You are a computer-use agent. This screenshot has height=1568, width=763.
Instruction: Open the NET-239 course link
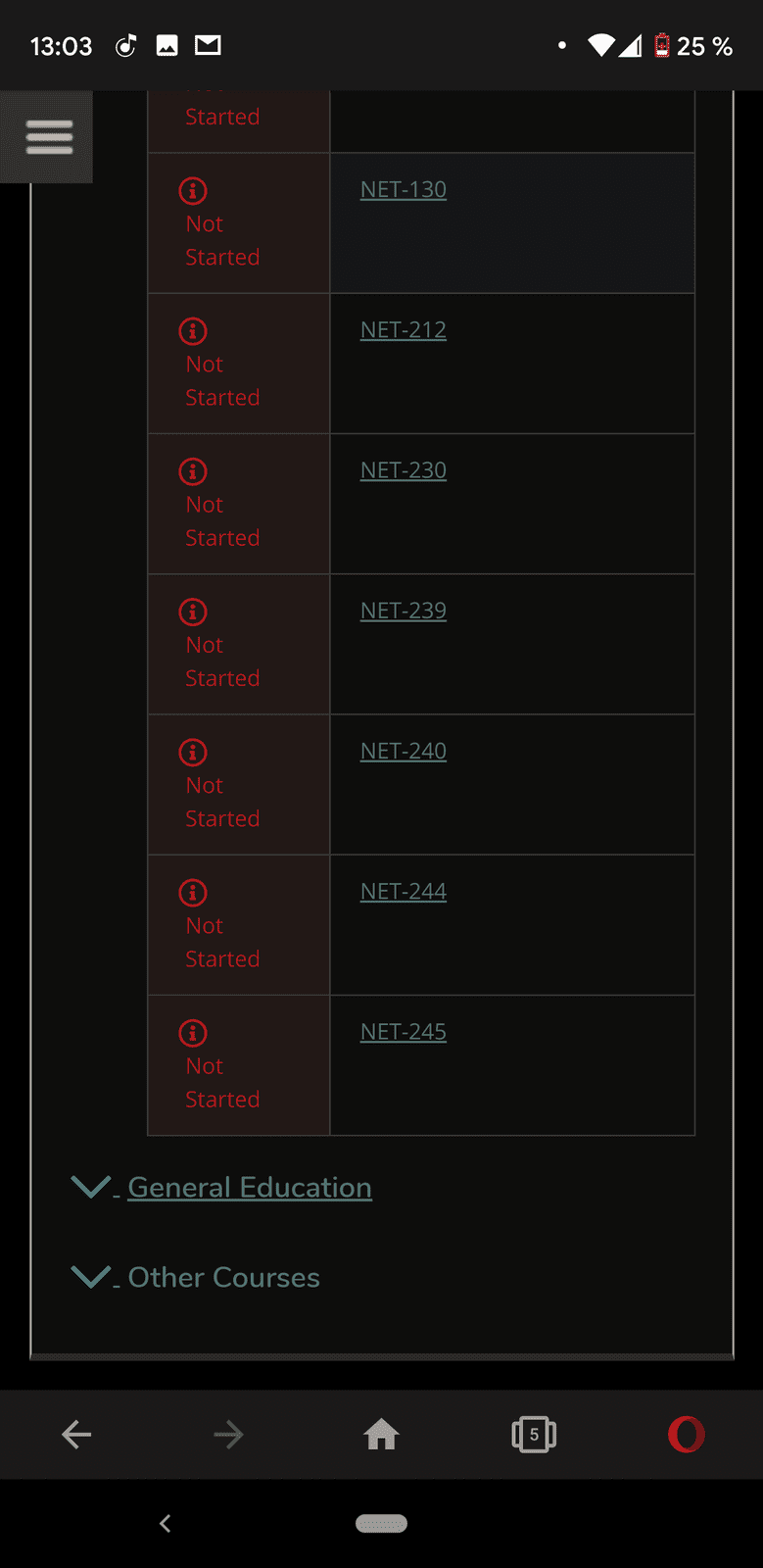click(x=404, y=611)
